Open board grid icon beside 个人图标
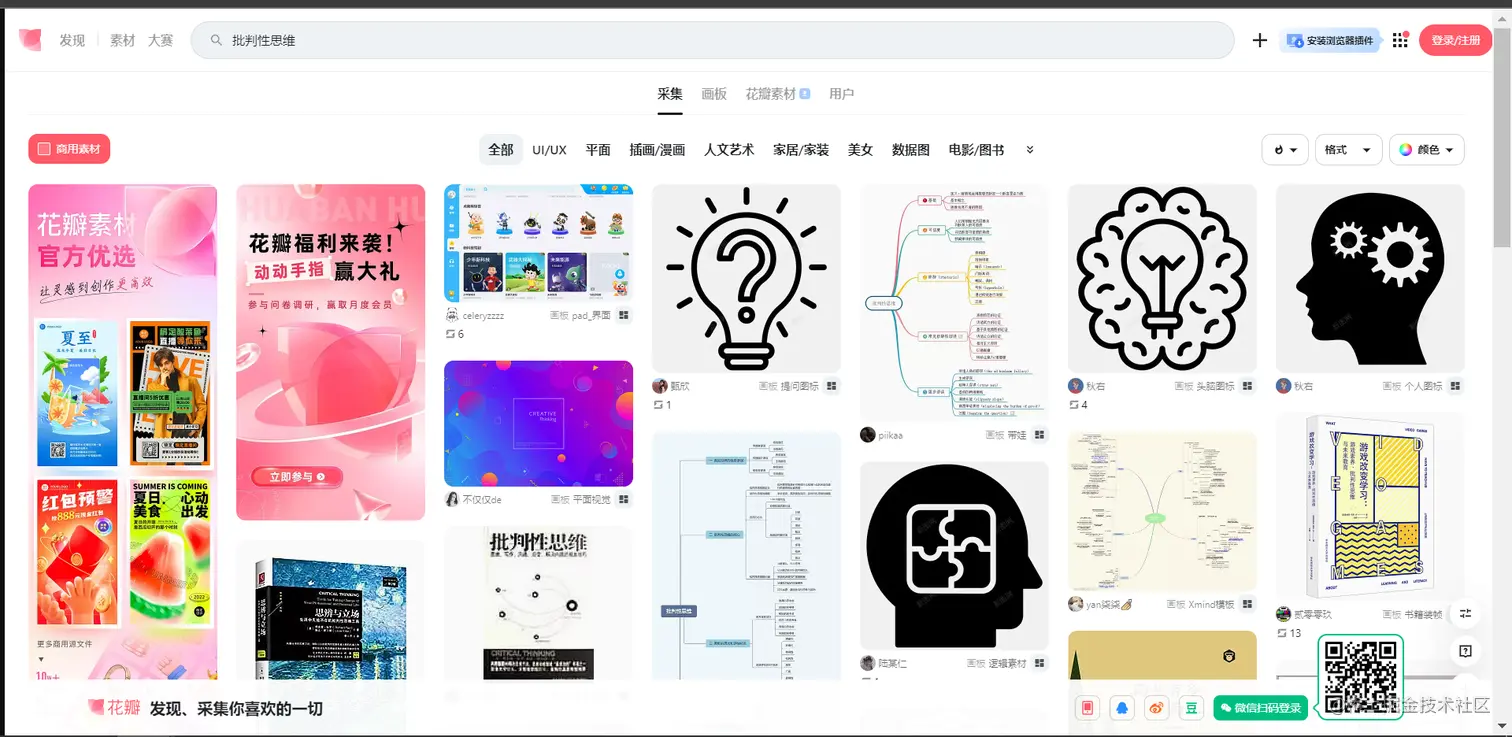The width and height of the screenshot is (1512, 737). tap(1456, 385)
